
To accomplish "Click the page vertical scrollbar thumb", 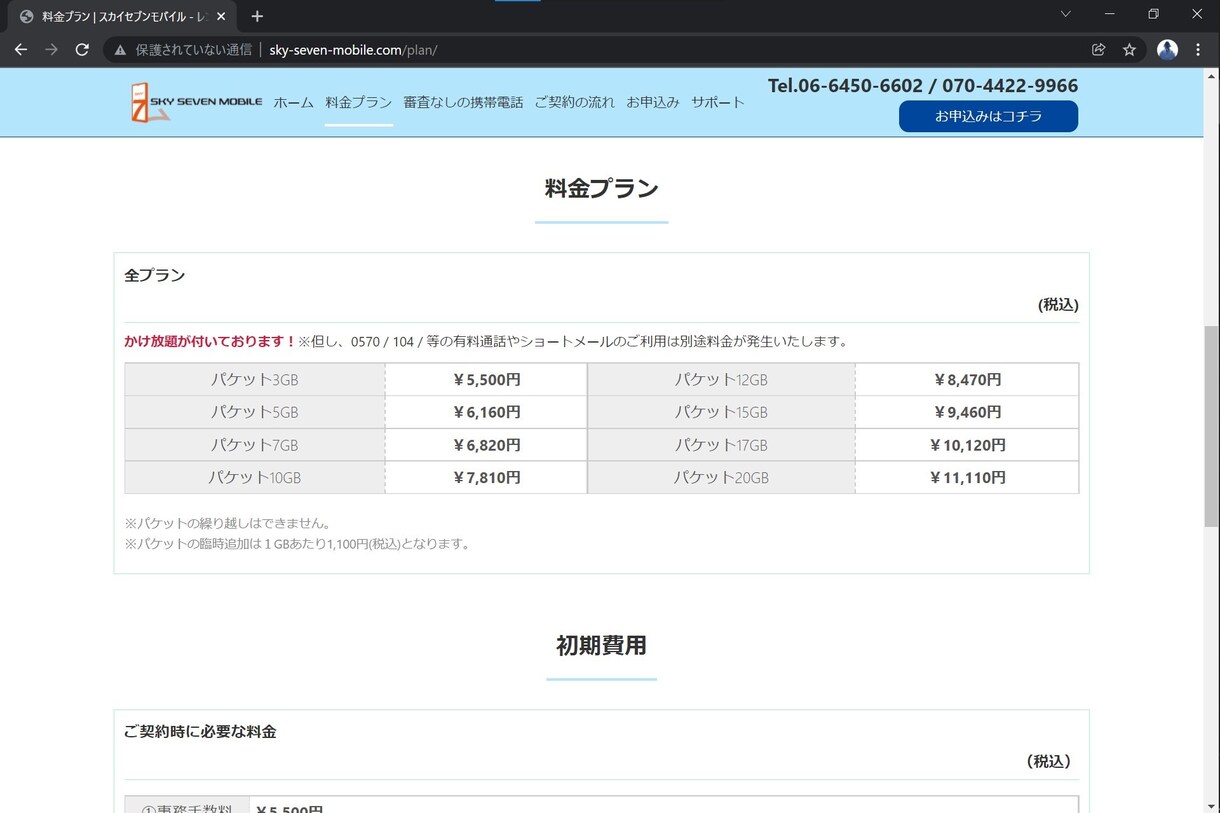I will (x=1211, y=426).
